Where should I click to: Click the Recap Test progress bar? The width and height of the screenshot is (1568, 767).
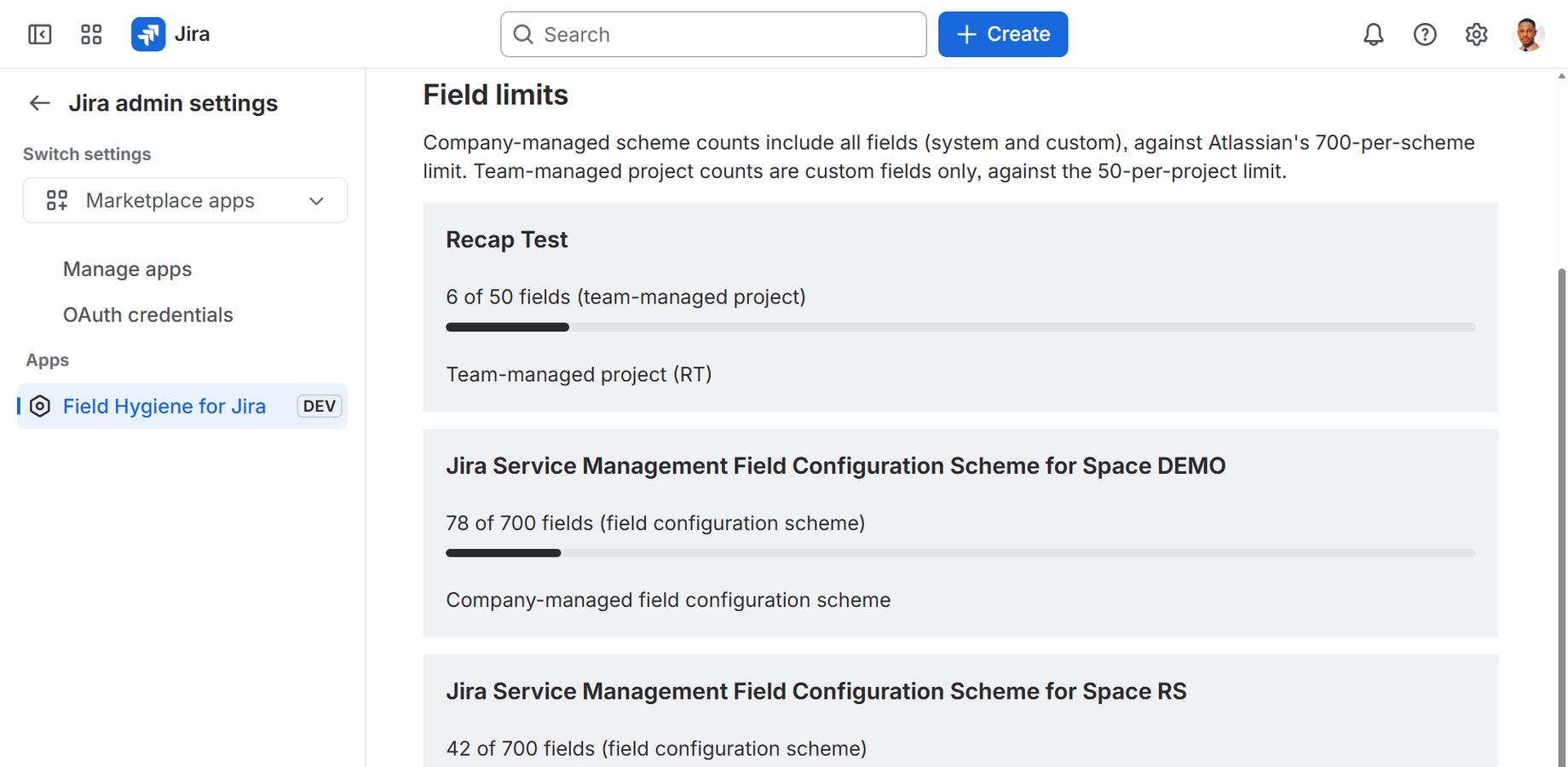pos(960,327)
